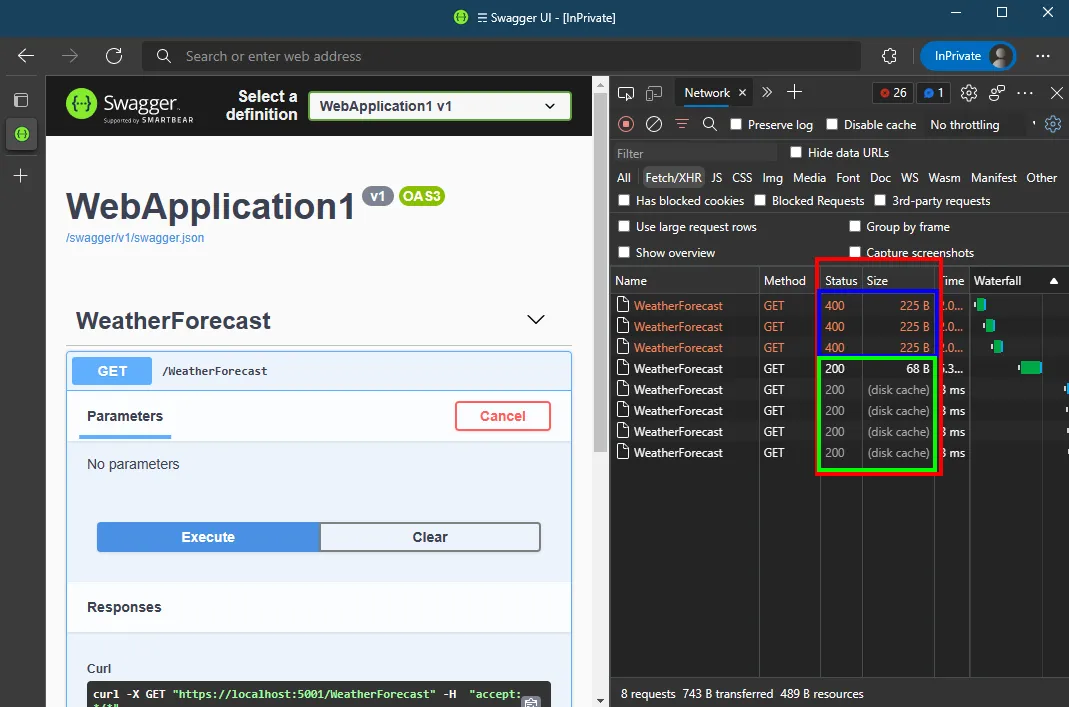The image size is (1069, 707).
Task: Collapse the GET /WeatherForecast operation
Action: coord(319,371)
